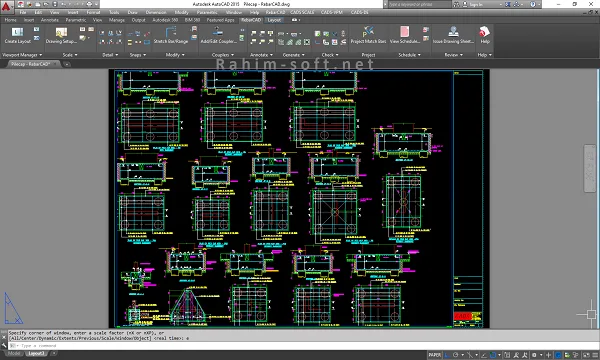
Task: Click the Autodesk Exchange icon in the title bar
Action: click(x=508, y=4)
